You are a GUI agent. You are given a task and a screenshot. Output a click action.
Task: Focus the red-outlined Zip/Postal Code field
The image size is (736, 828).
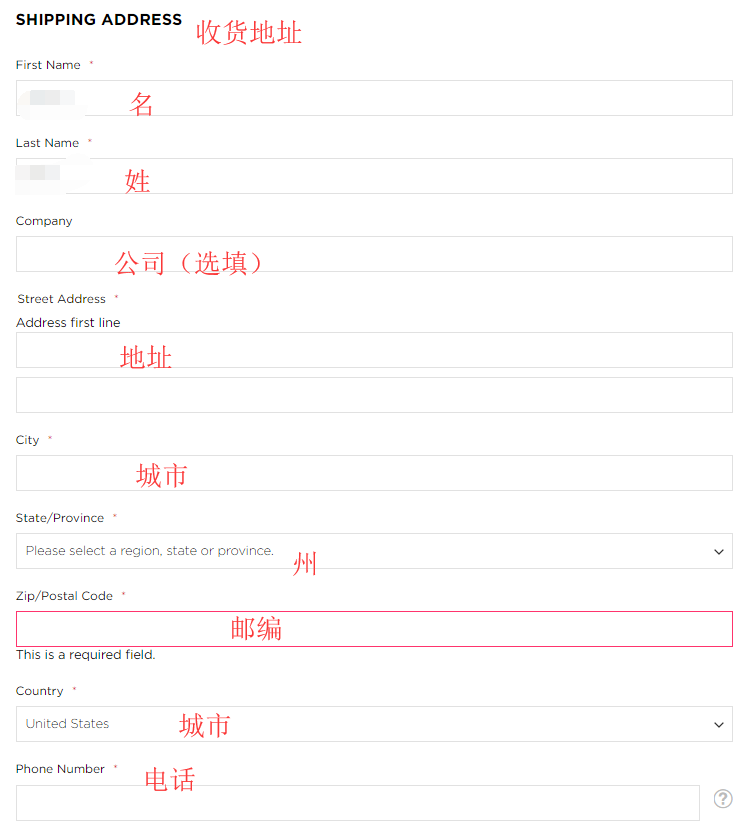[x=374, y=629]
